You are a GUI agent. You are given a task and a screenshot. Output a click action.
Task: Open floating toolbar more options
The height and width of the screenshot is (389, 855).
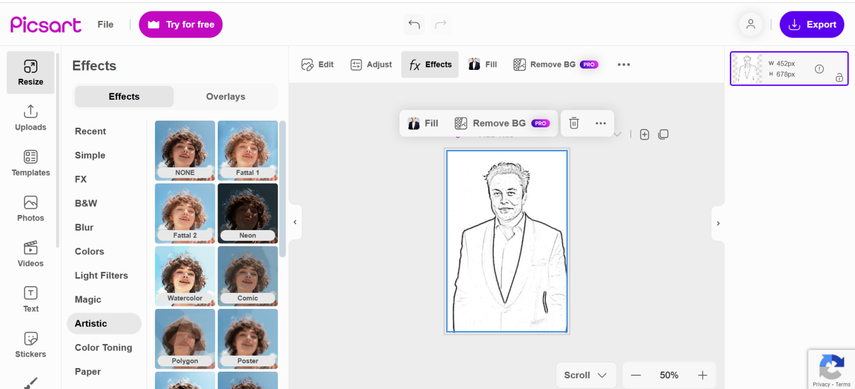point(600,123)
